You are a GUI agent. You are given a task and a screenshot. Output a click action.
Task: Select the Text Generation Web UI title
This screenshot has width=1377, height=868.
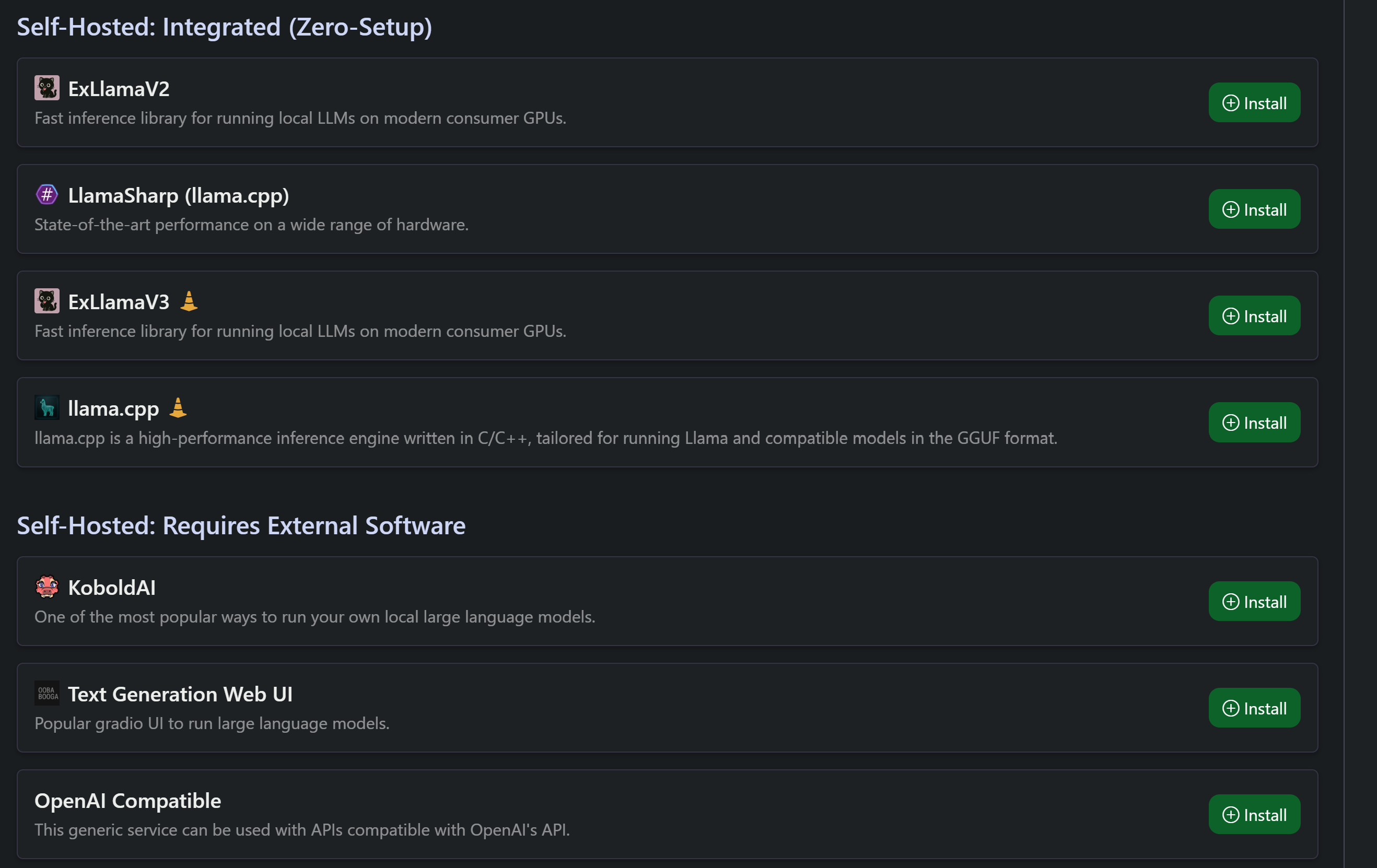pos(180,694)
